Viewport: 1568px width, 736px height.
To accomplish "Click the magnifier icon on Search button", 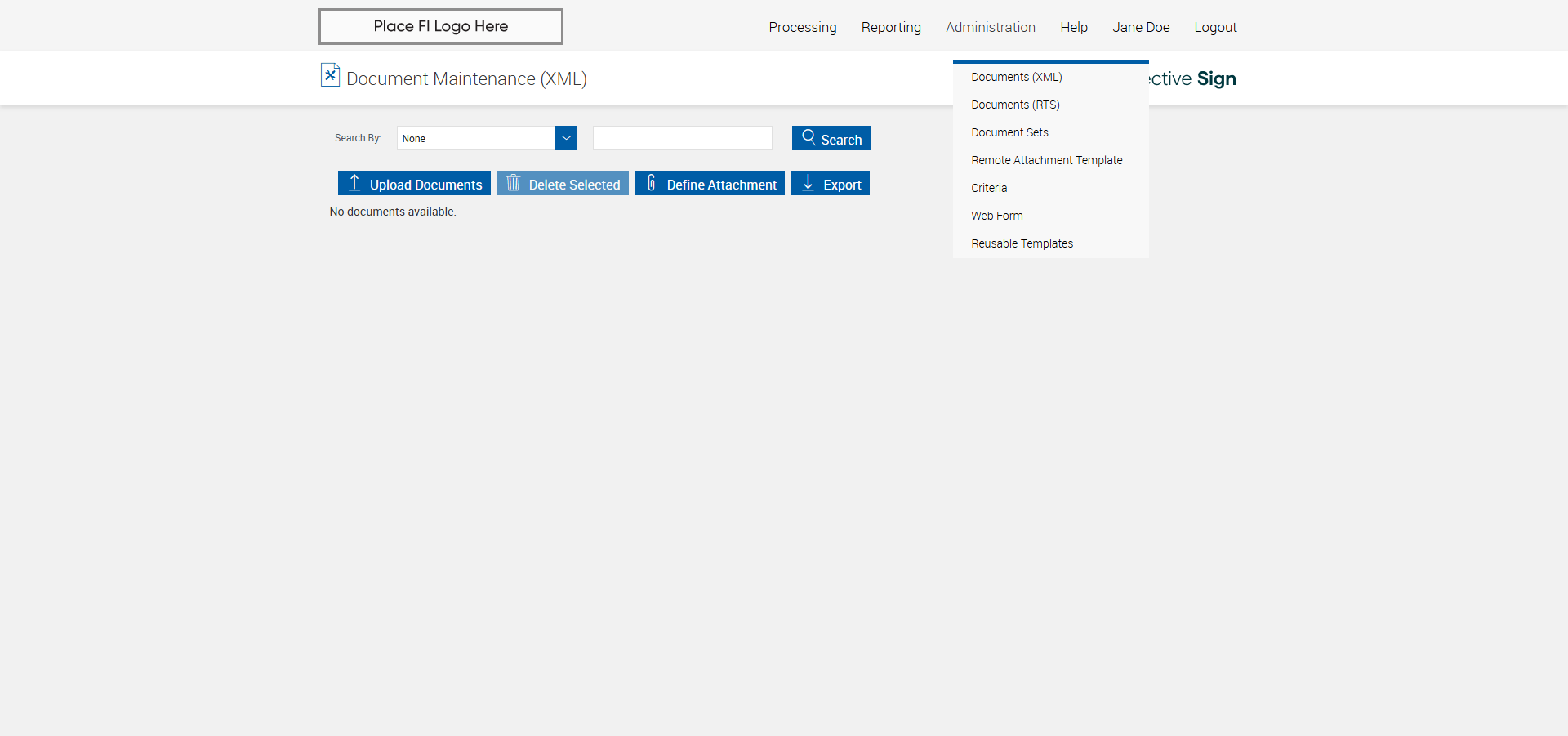I will [x=808, y=137].
